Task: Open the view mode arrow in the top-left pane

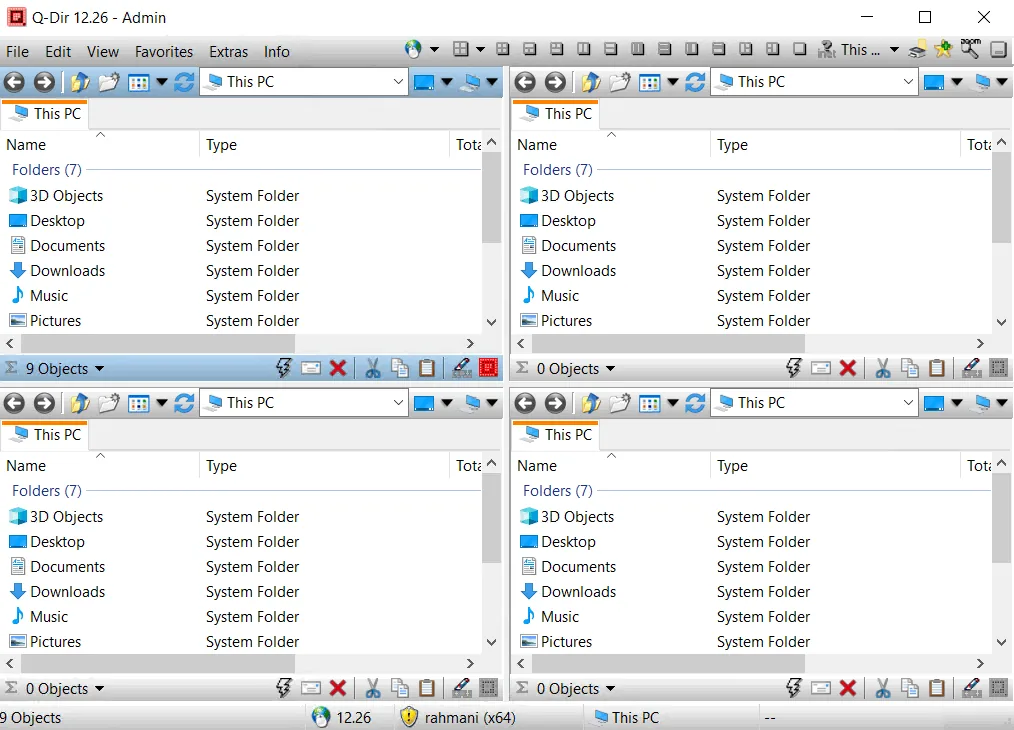Action: point(162,82)
